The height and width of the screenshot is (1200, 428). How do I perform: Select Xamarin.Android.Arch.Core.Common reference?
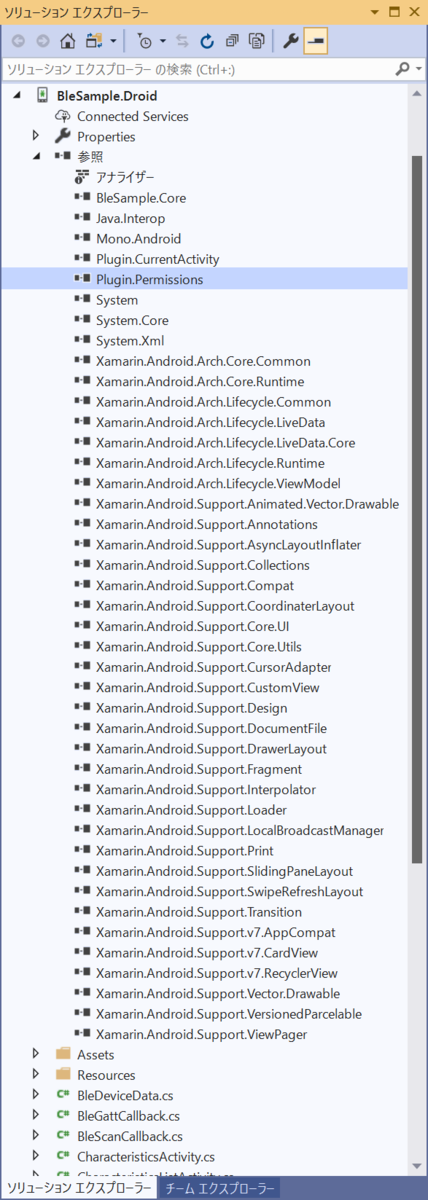click(203, 361)
